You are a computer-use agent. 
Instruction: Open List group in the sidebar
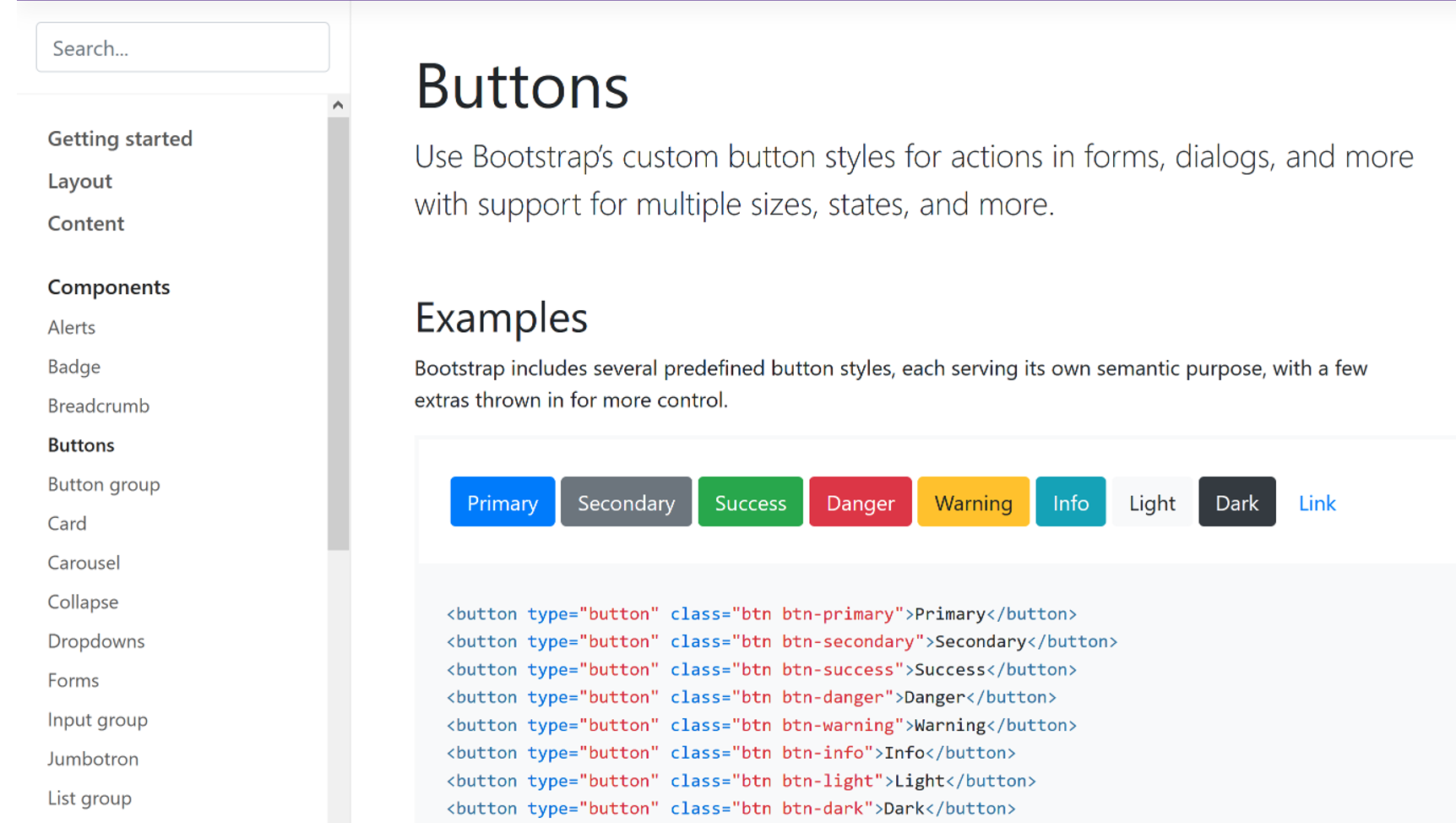(90, 798)
